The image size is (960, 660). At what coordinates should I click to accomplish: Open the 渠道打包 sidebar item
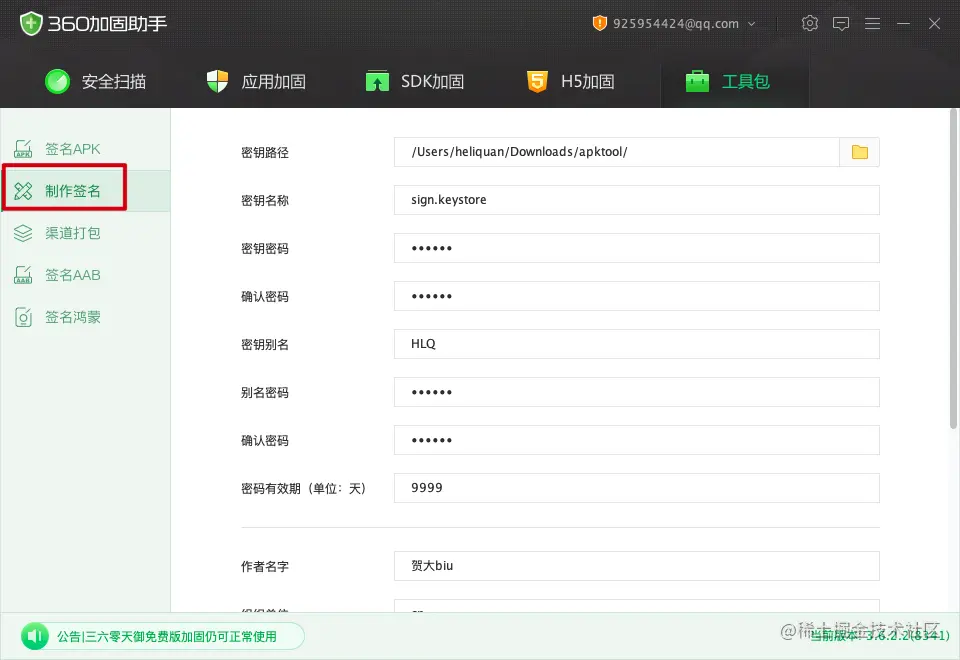[85, 233]
